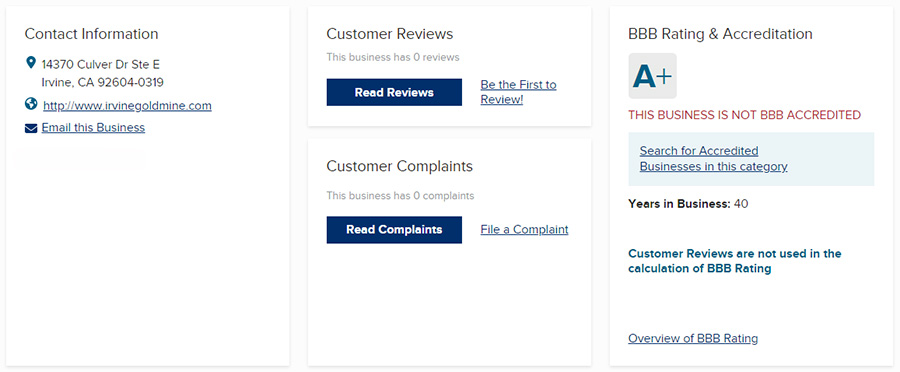Click the Years in Business value

point(741,204)
